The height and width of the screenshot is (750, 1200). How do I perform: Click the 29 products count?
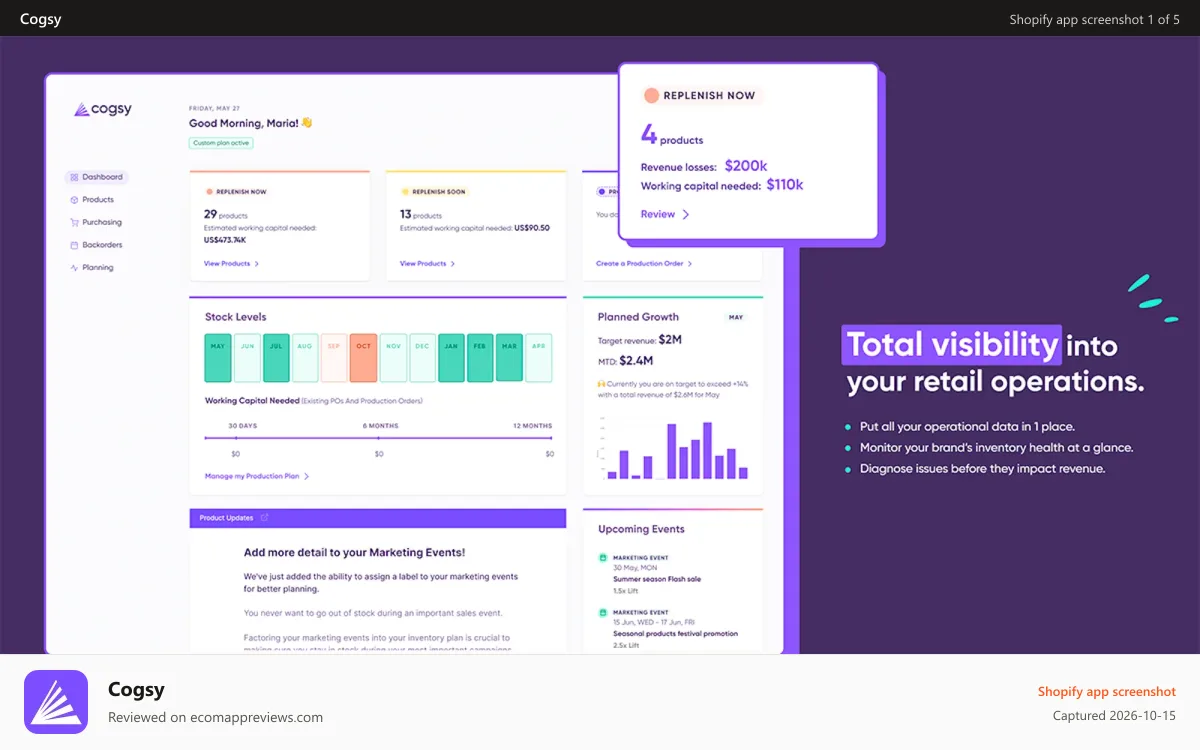(226, 214)
